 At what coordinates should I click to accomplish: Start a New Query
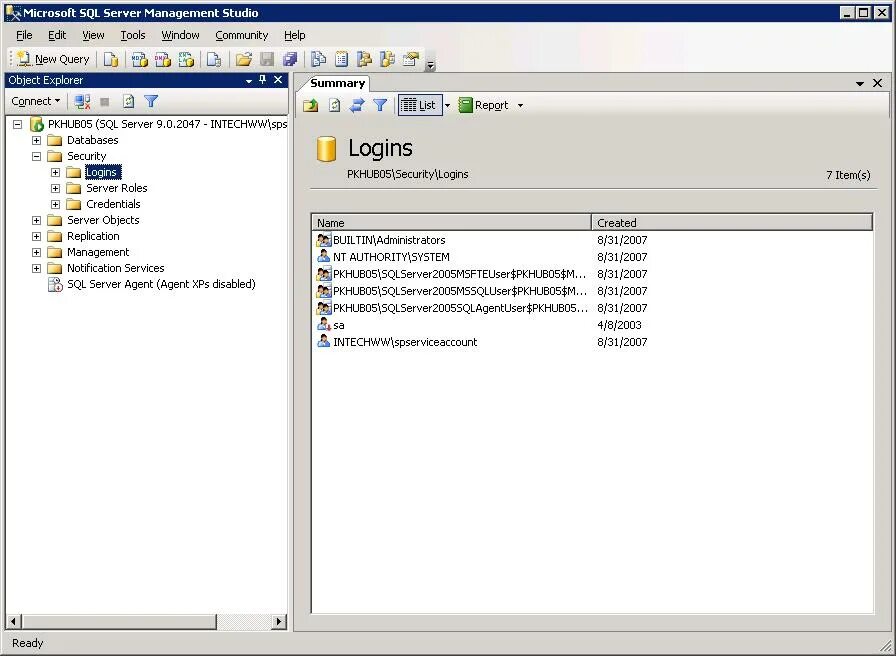[53, 59]
